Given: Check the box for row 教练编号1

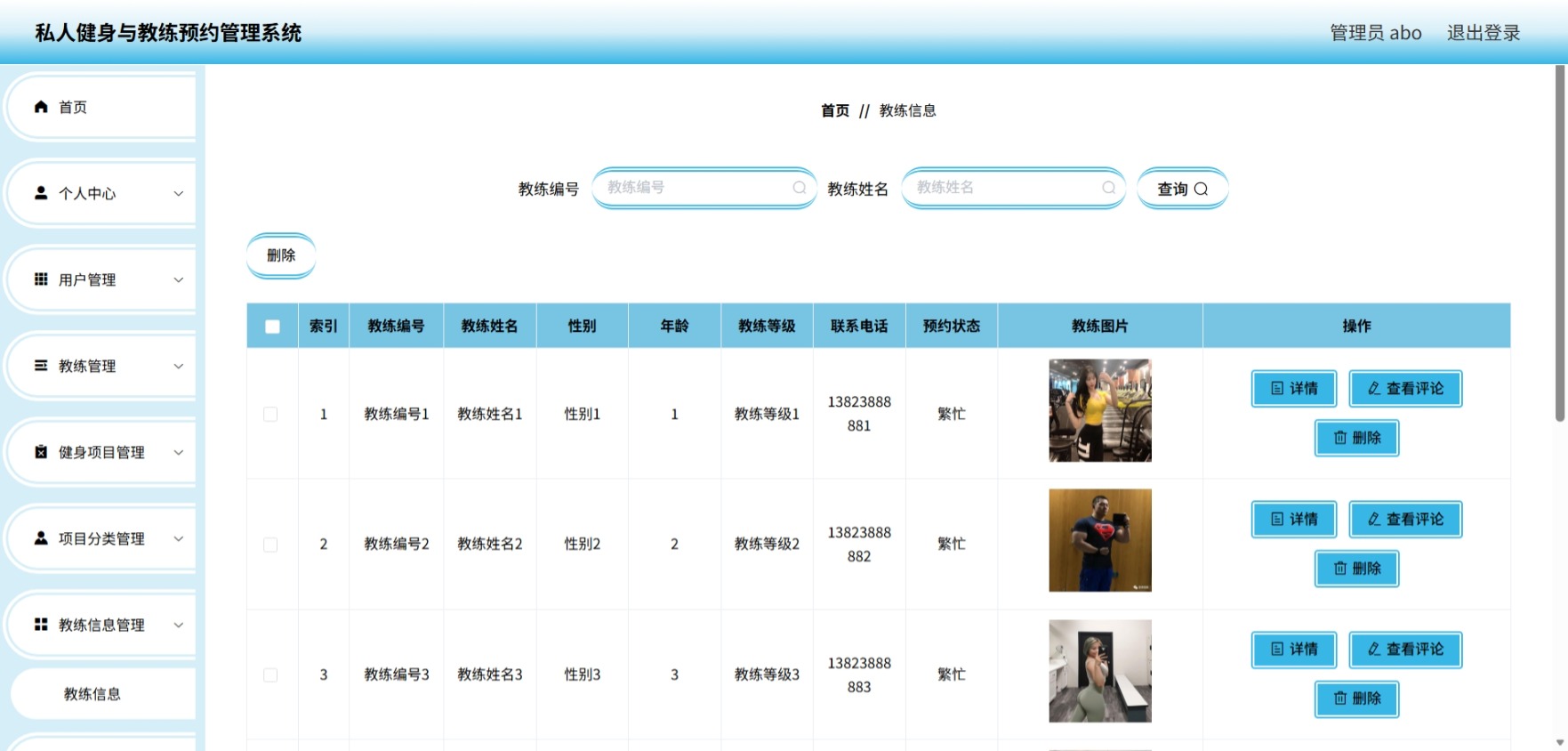Looking at the screenshot, I should pyautogui.click(x=270, y=415).
